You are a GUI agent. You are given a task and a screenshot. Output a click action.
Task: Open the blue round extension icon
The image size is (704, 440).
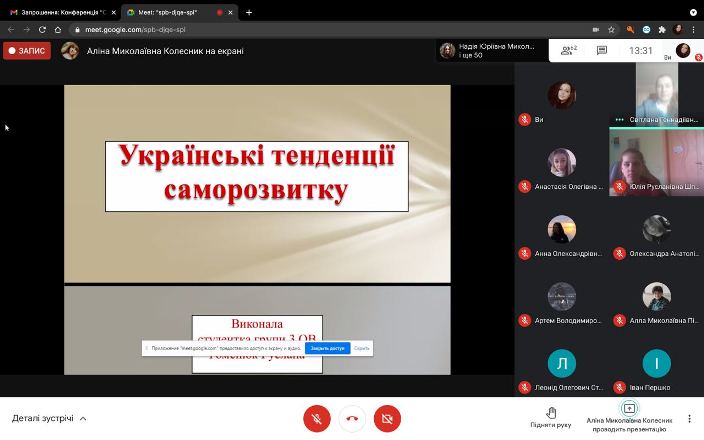646,30
